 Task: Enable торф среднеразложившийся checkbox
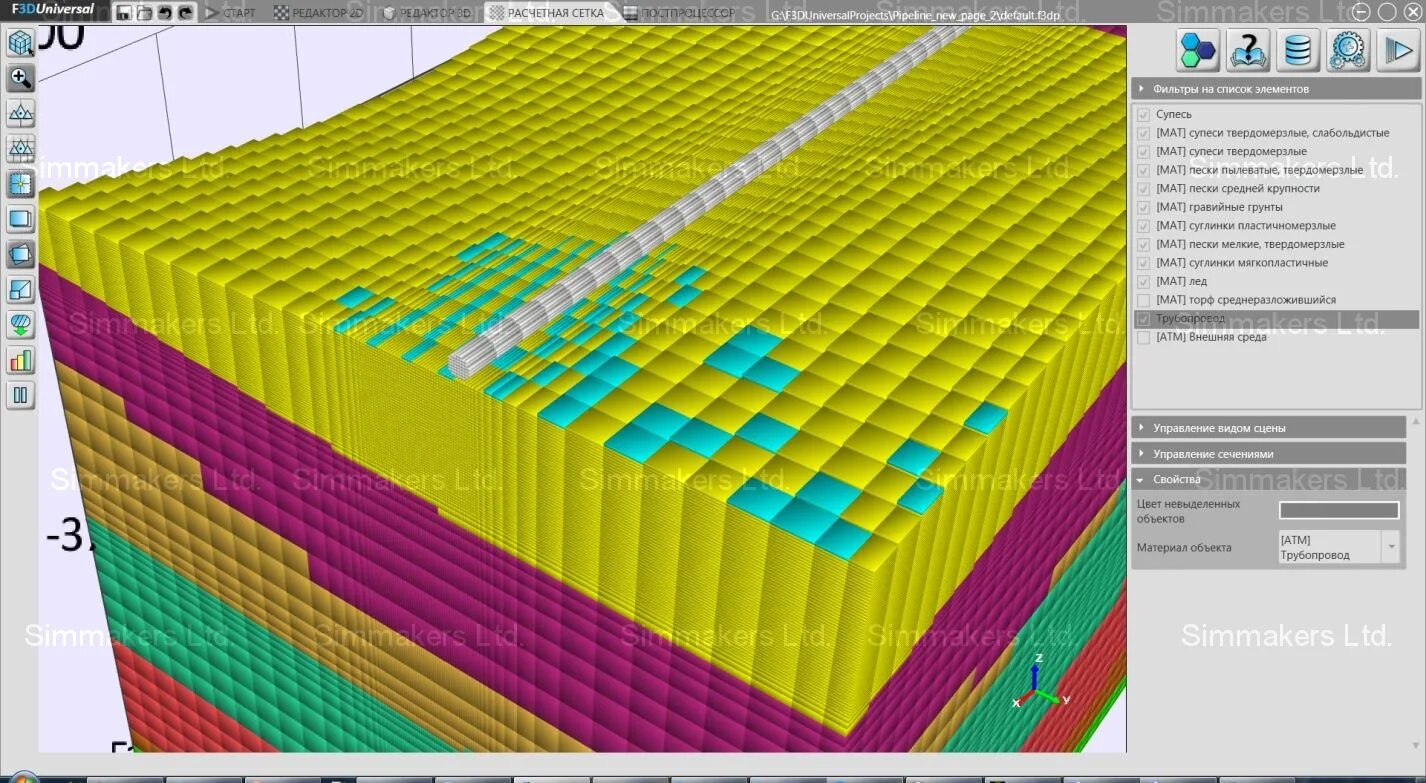click(1144, 300)
